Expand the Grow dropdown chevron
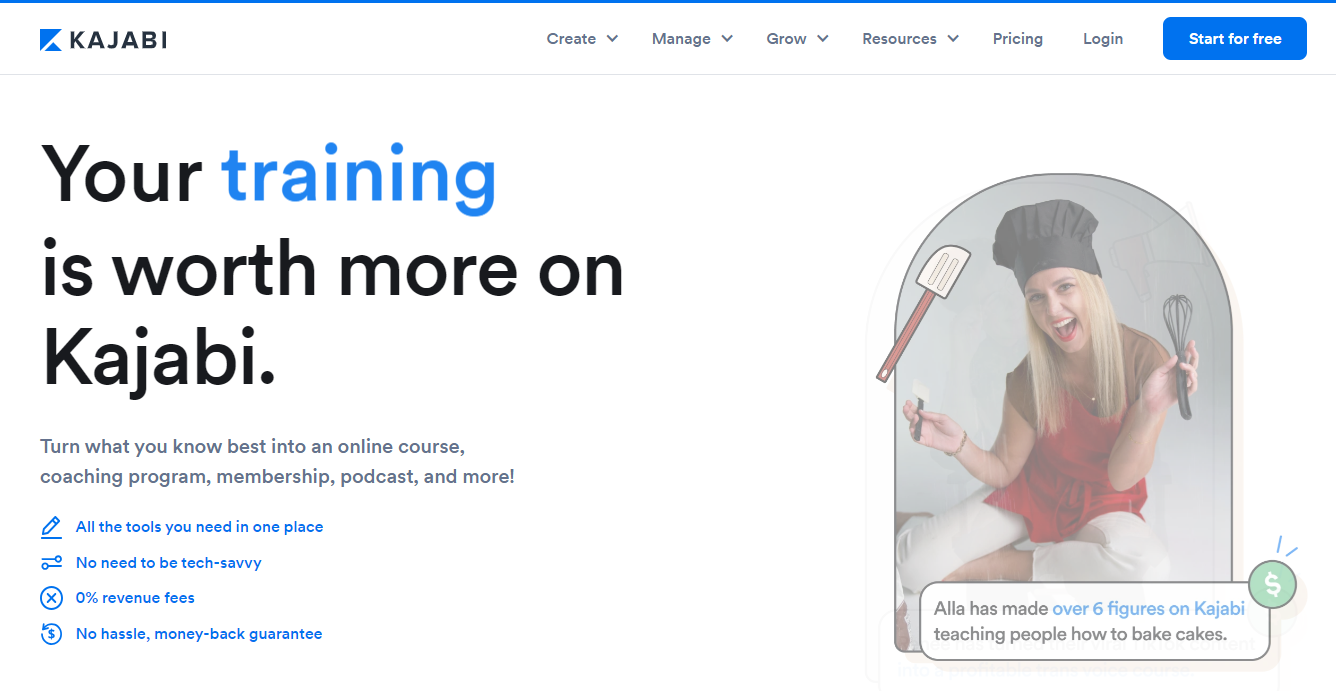Screen dimensions: 1336x691 tap(823, 39)
